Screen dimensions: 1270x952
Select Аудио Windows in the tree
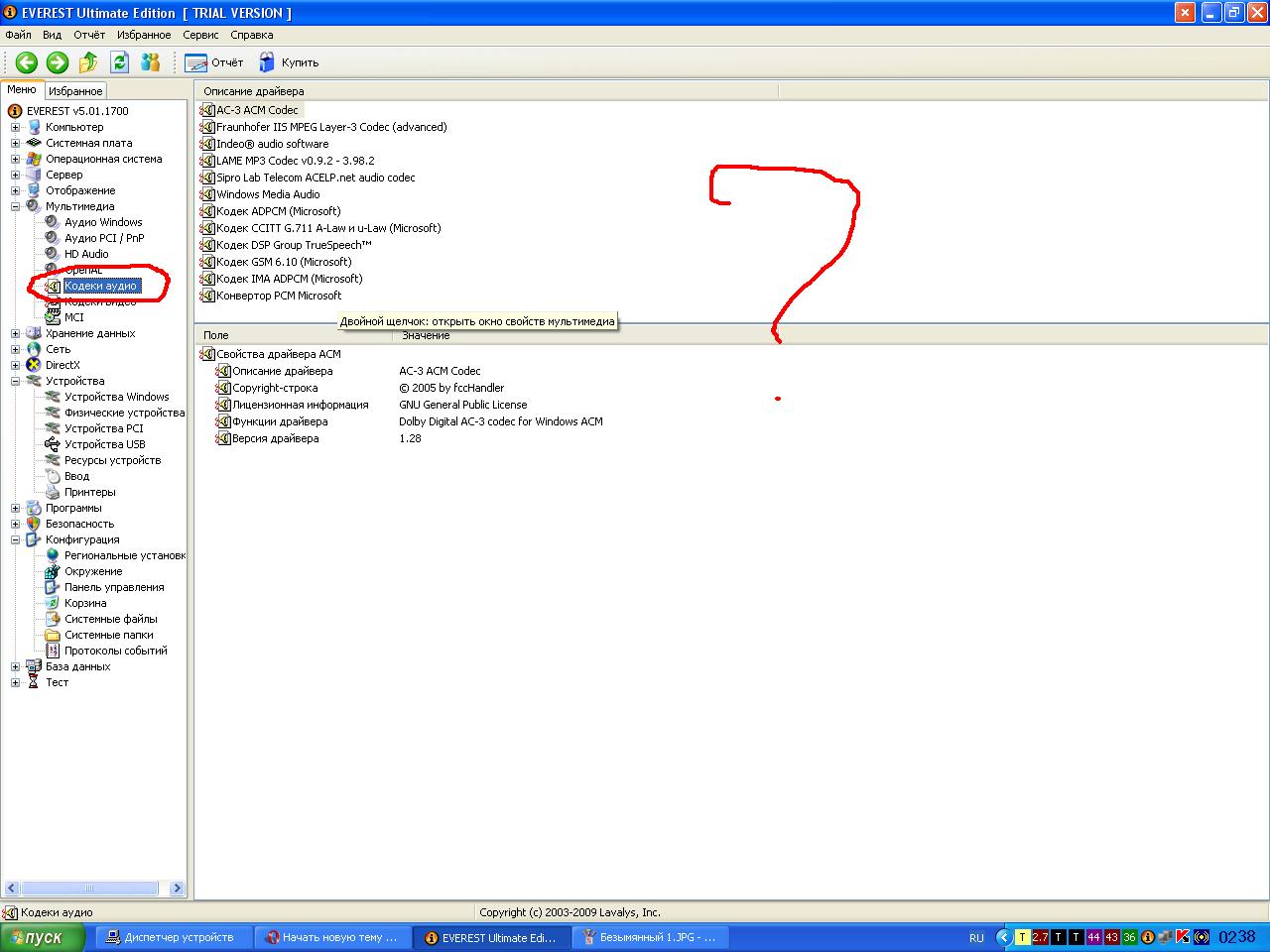(103, 222)
